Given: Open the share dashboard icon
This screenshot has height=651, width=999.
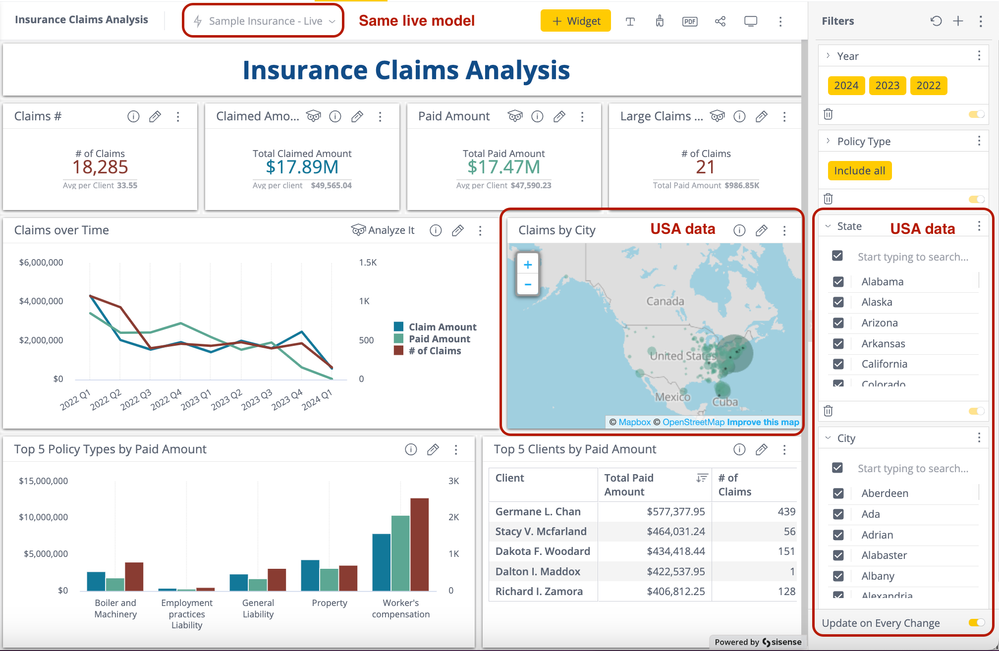Looking at the screenshot, I should pyautogui.click(x=720, y=21).
